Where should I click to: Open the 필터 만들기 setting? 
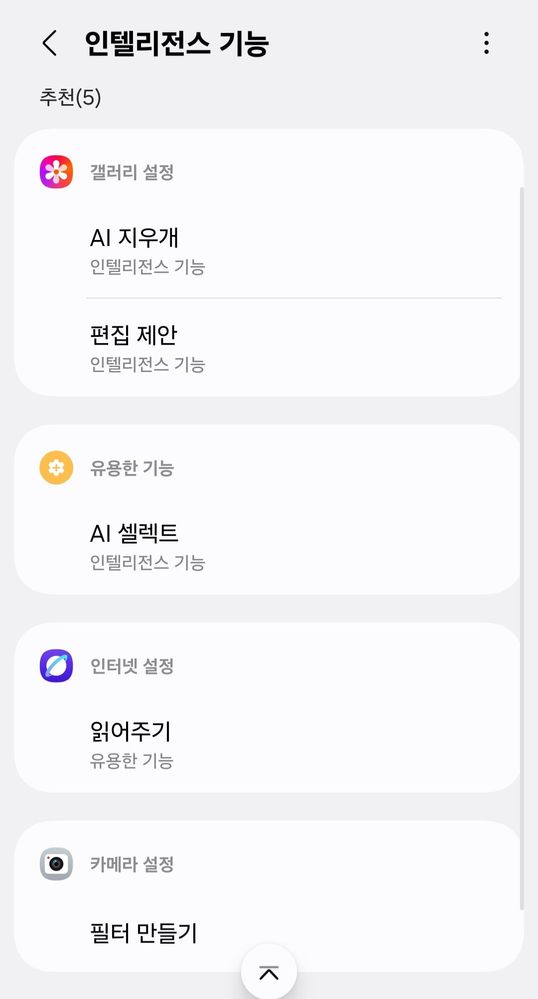[268, 933]
